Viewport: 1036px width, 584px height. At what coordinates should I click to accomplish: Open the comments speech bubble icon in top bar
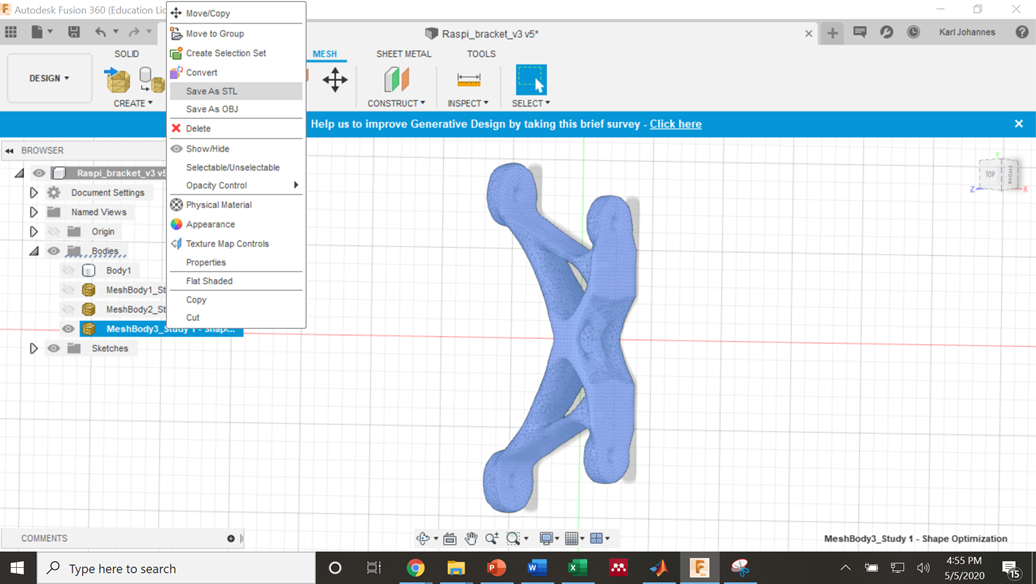[860, 32]
